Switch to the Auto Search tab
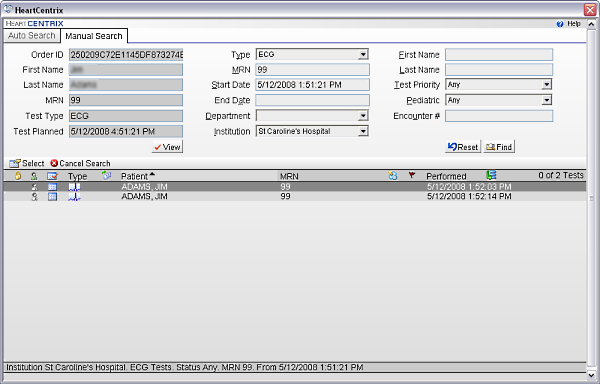 (x=32, y=36)
